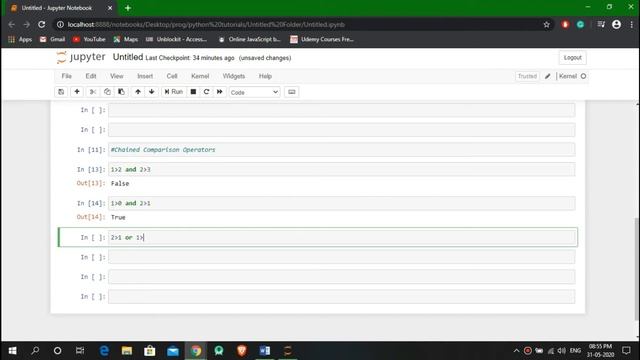Open Chrome profile avatar icon

(x=616, y=24)
